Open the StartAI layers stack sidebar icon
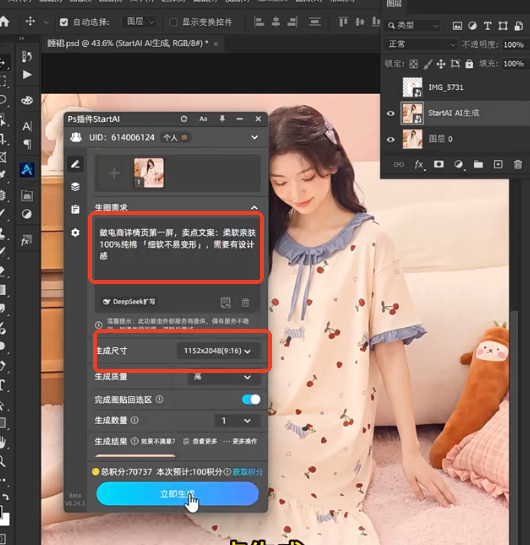The height and width of the screenshot is (545, 530). (x=75, y=187)
